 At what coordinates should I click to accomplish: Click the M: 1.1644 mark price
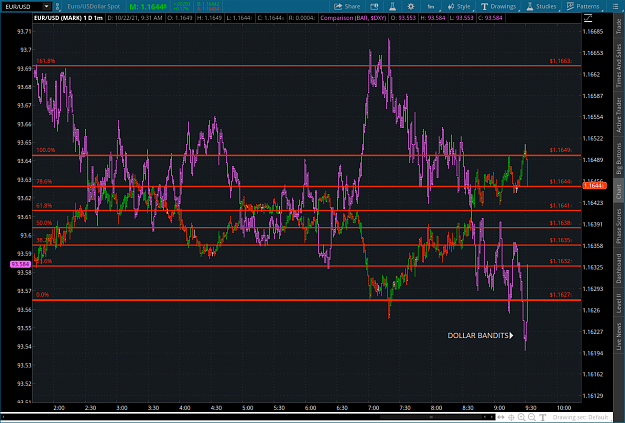(x=148, y=7)
